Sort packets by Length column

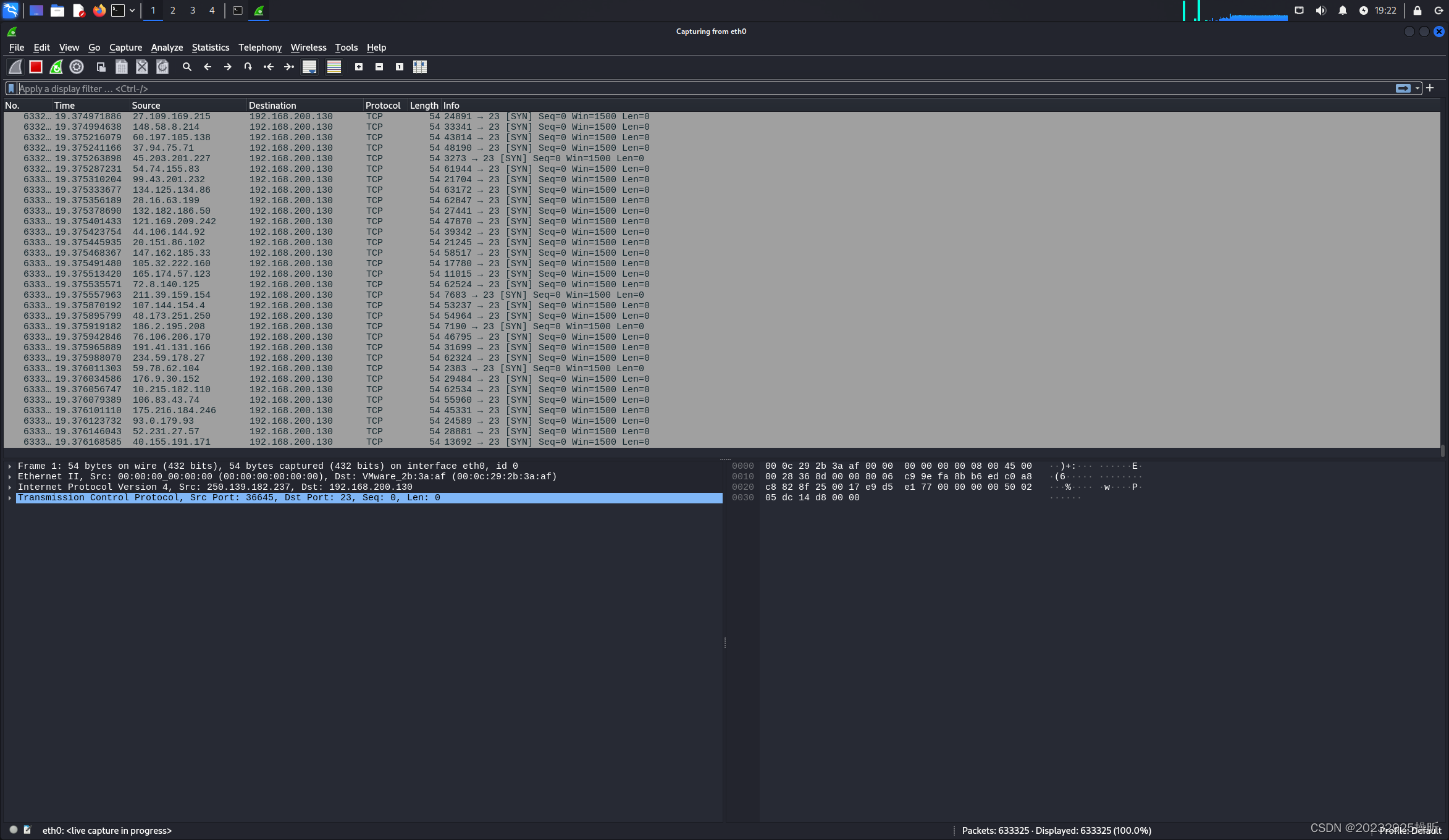[424, 106]
